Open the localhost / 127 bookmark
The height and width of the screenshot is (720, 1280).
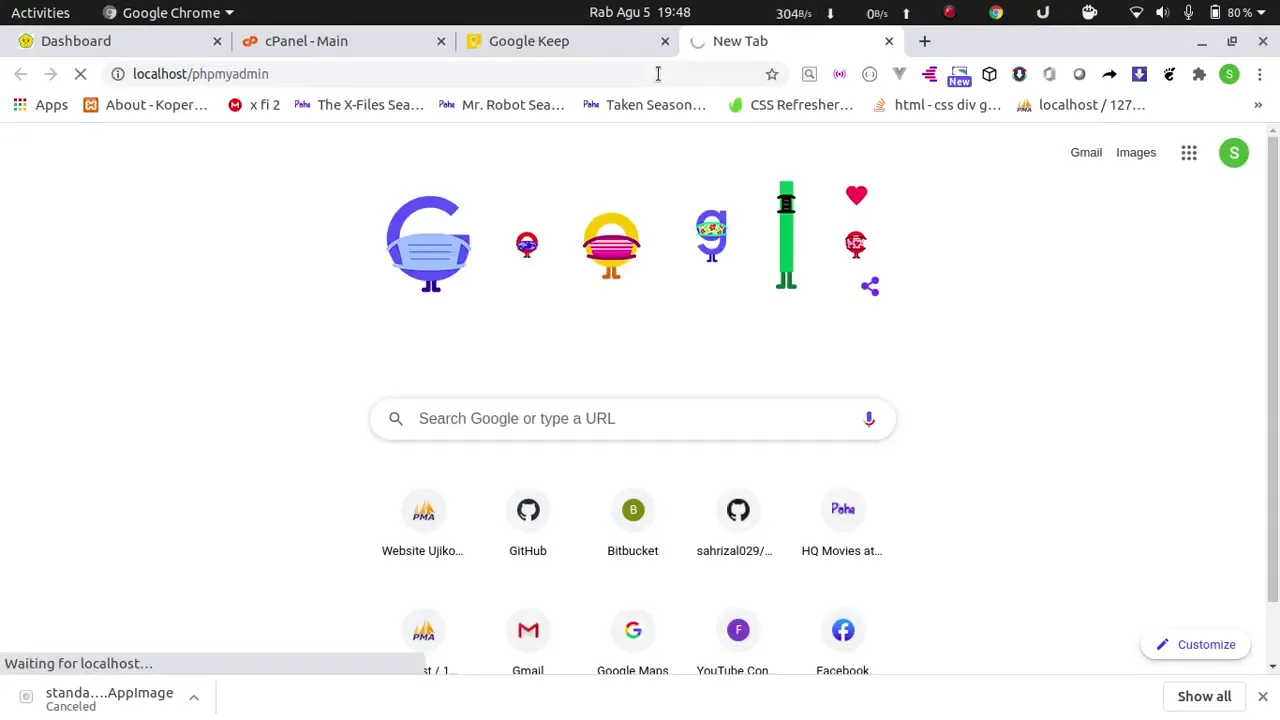point(1081,105)
